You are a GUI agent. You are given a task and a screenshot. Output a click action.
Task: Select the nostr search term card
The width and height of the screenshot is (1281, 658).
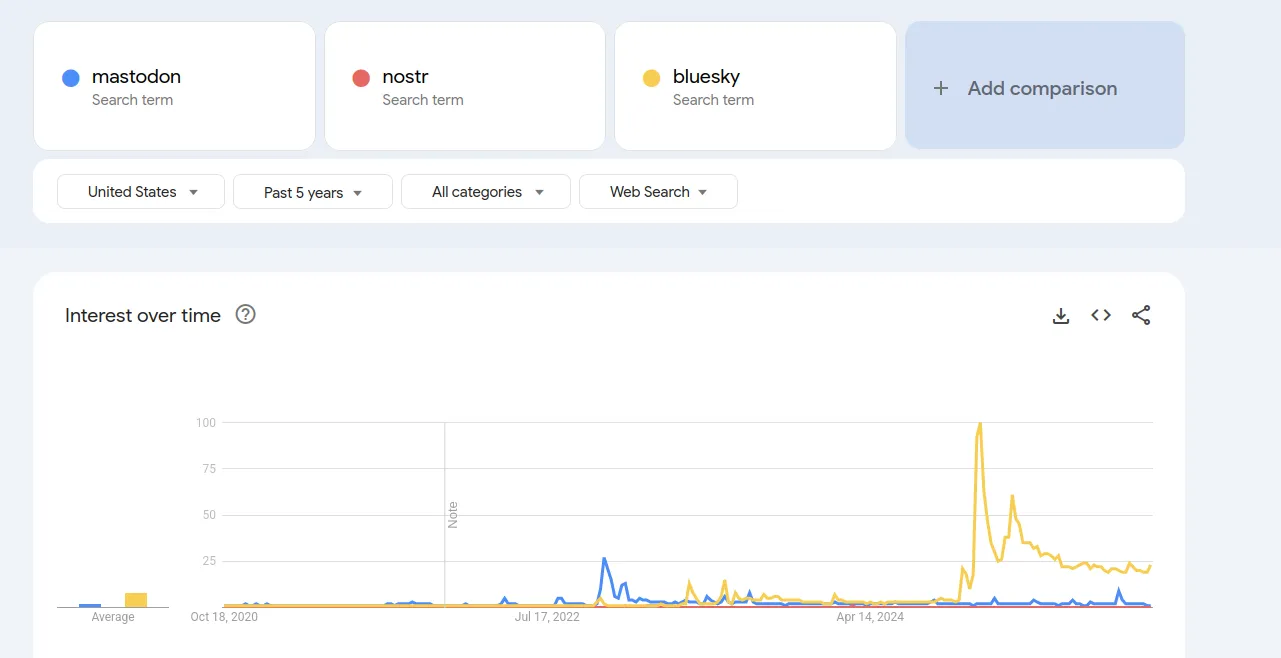tap(464, 86)
